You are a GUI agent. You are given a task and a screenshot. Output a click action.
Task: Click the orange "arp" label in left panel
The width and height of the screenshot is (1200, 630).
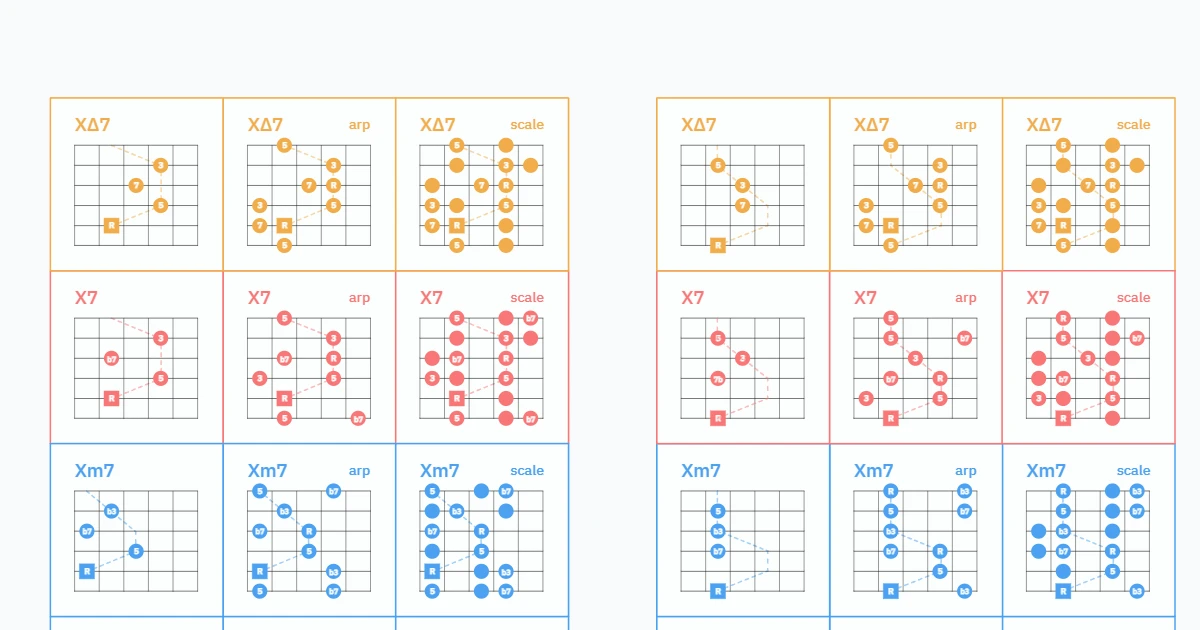[359, 125]
